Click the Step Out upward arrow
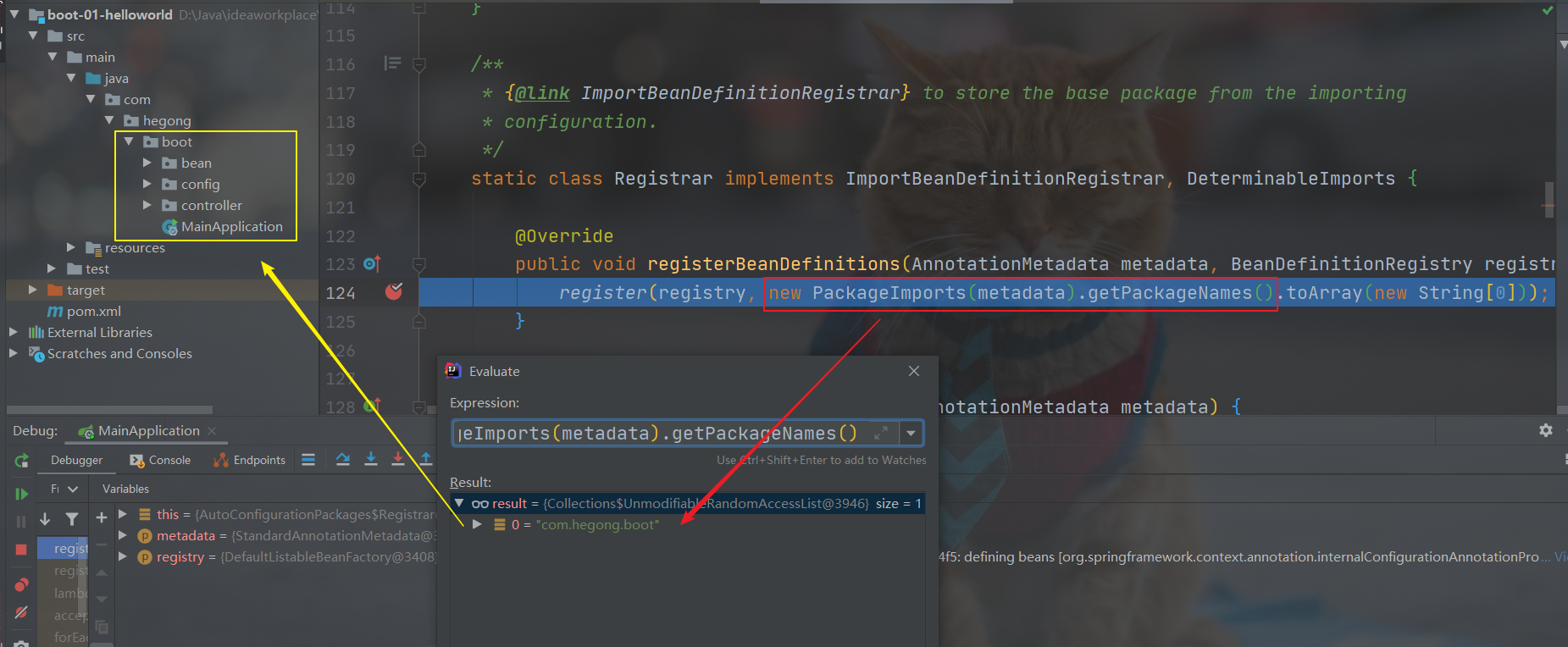Viewport: 1568px width, 647px height. pos(426,460)
